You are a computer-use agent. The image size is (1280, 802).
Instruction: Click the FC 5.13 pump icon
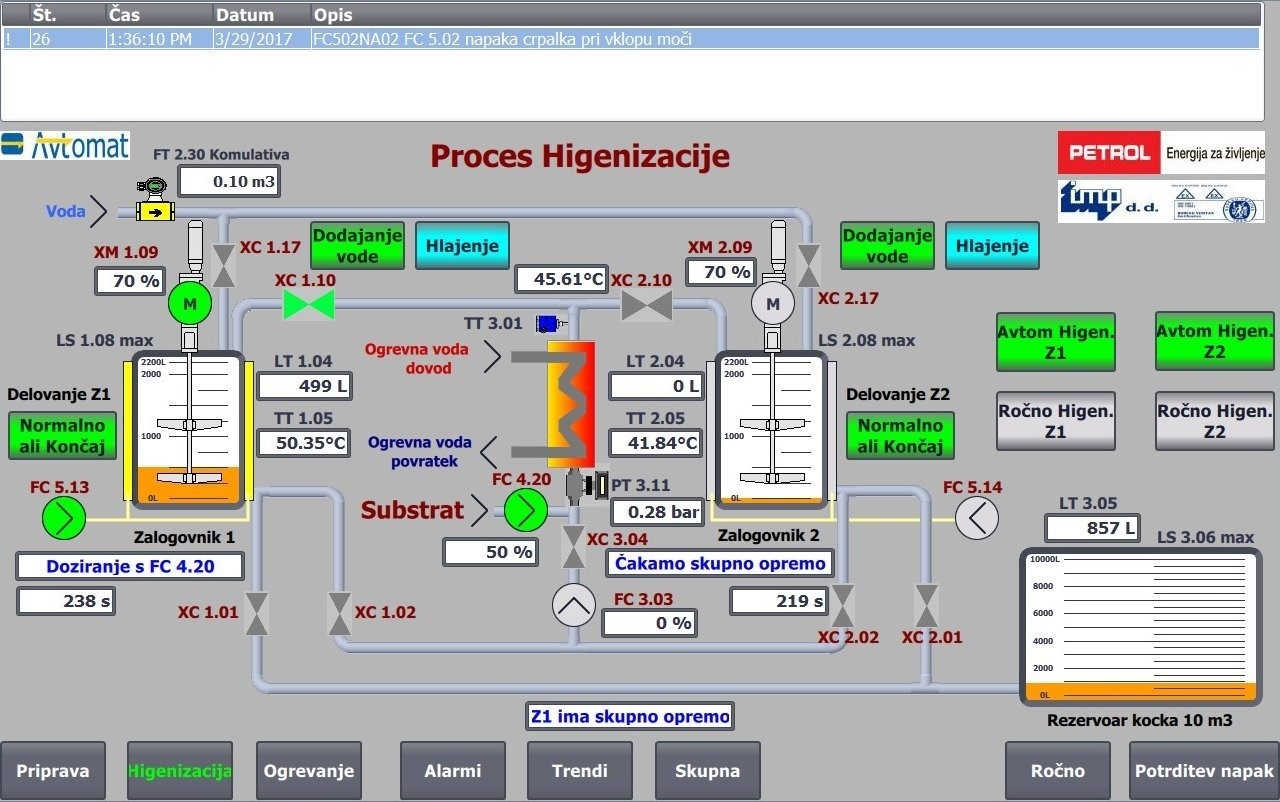pyautogui.click(x=63, y=519)
